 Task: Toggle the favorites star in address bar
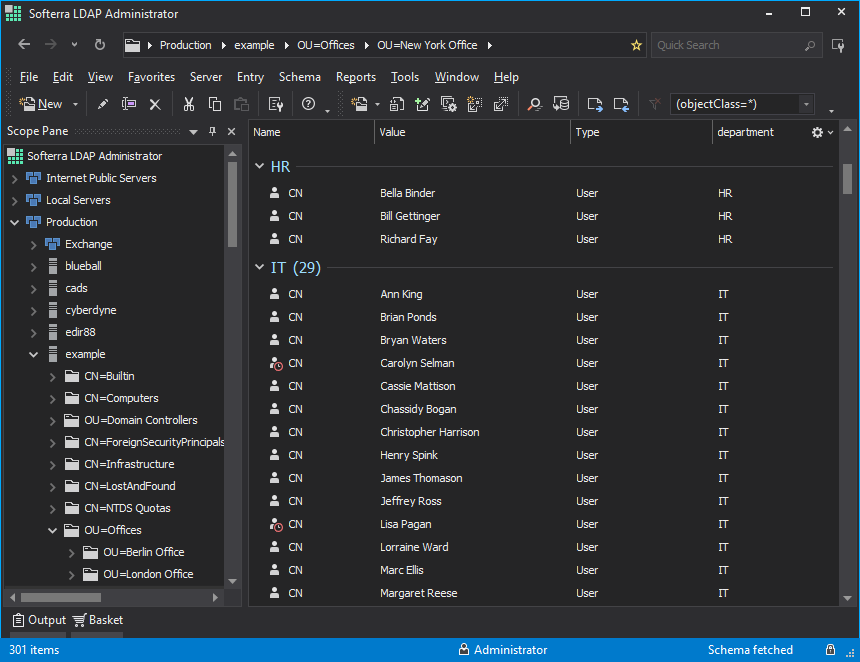pyautogui.click(x=636, y=45)
